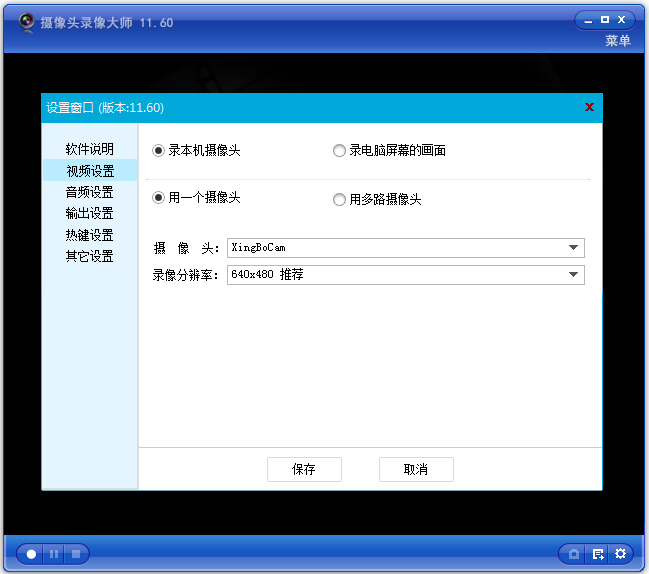
Task: Open the 软件说明 tab
Action: (89, 149)
